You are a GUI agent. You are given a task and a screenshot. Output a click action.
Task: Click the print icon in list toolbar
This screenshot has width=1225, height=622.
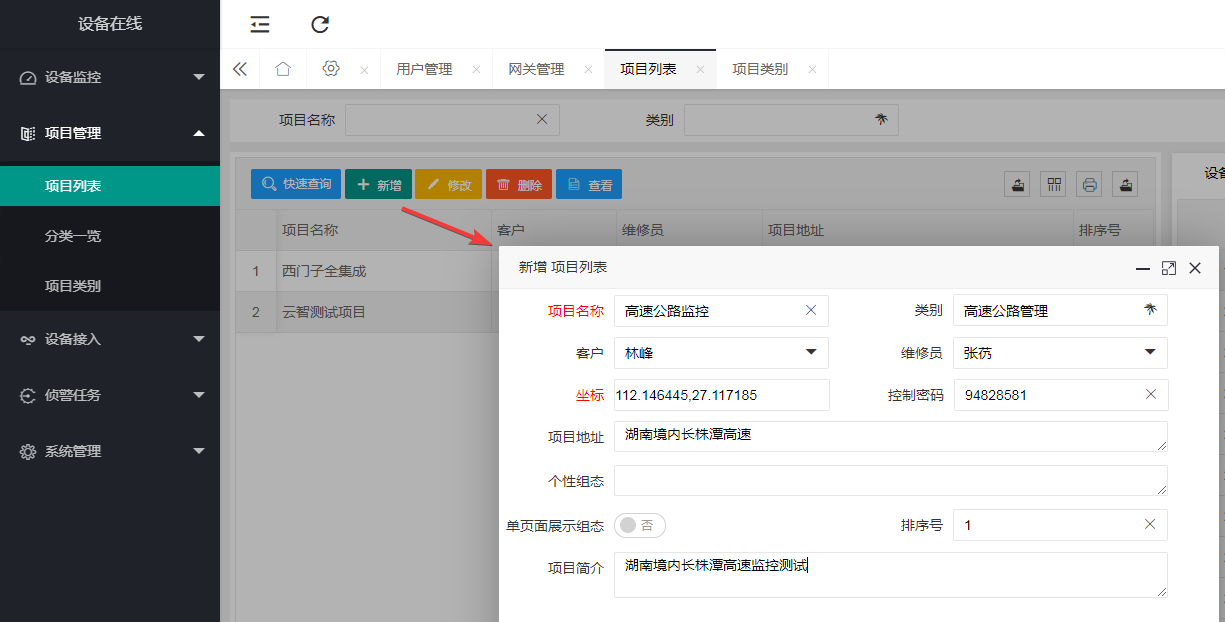coord(1090,184)
